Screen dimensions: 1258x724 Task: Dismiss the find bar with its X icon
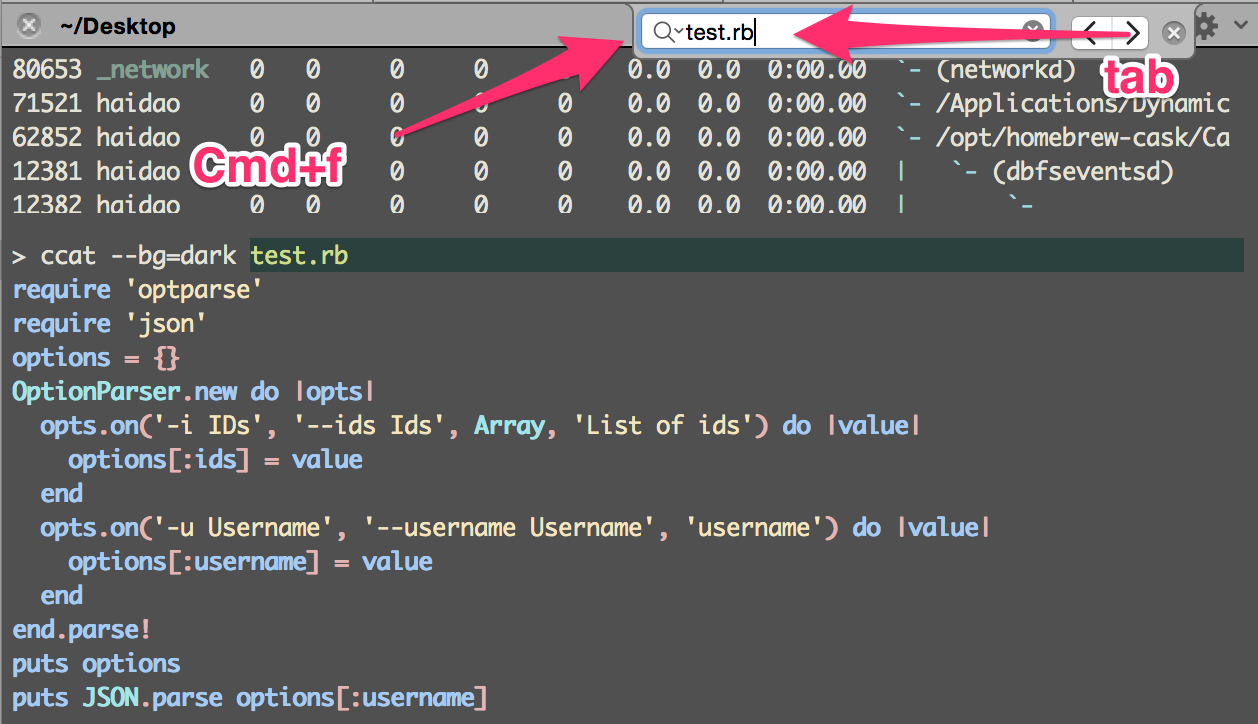tap(1172, 32)
